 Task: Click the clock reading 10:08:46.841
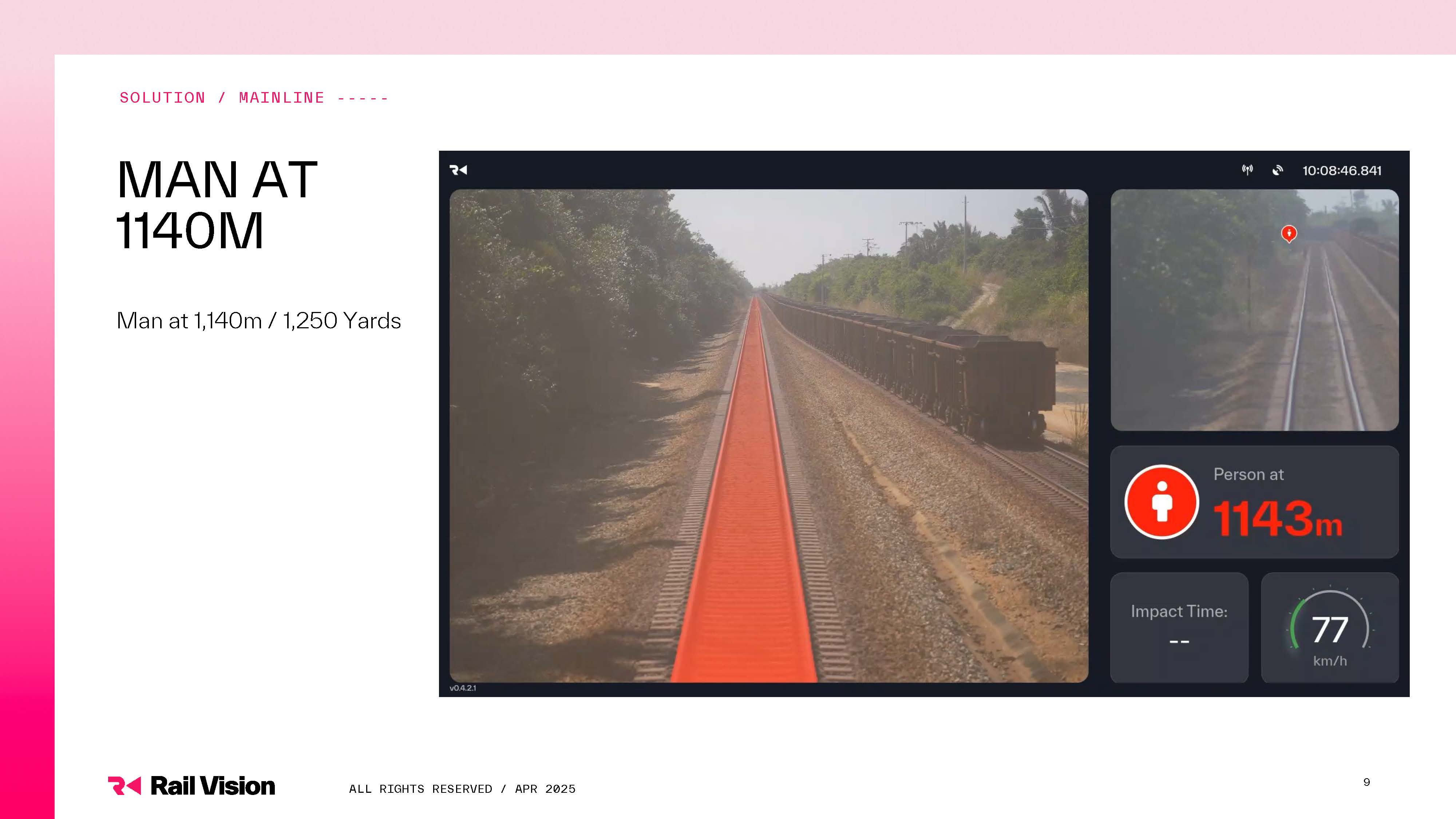pyautogui.click(x=1342, y=171)
